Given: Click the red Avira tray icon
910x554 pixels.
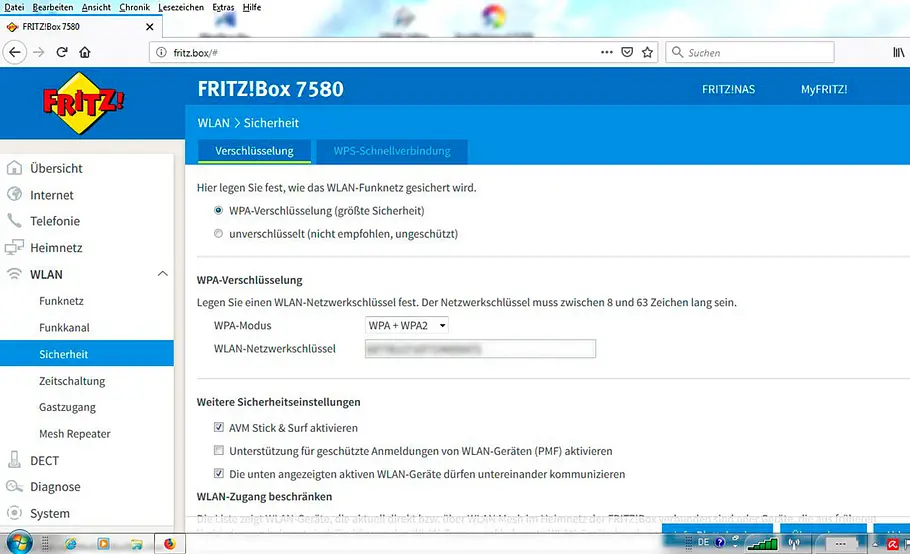Looking at the screenshot, I should click(893, 544).
